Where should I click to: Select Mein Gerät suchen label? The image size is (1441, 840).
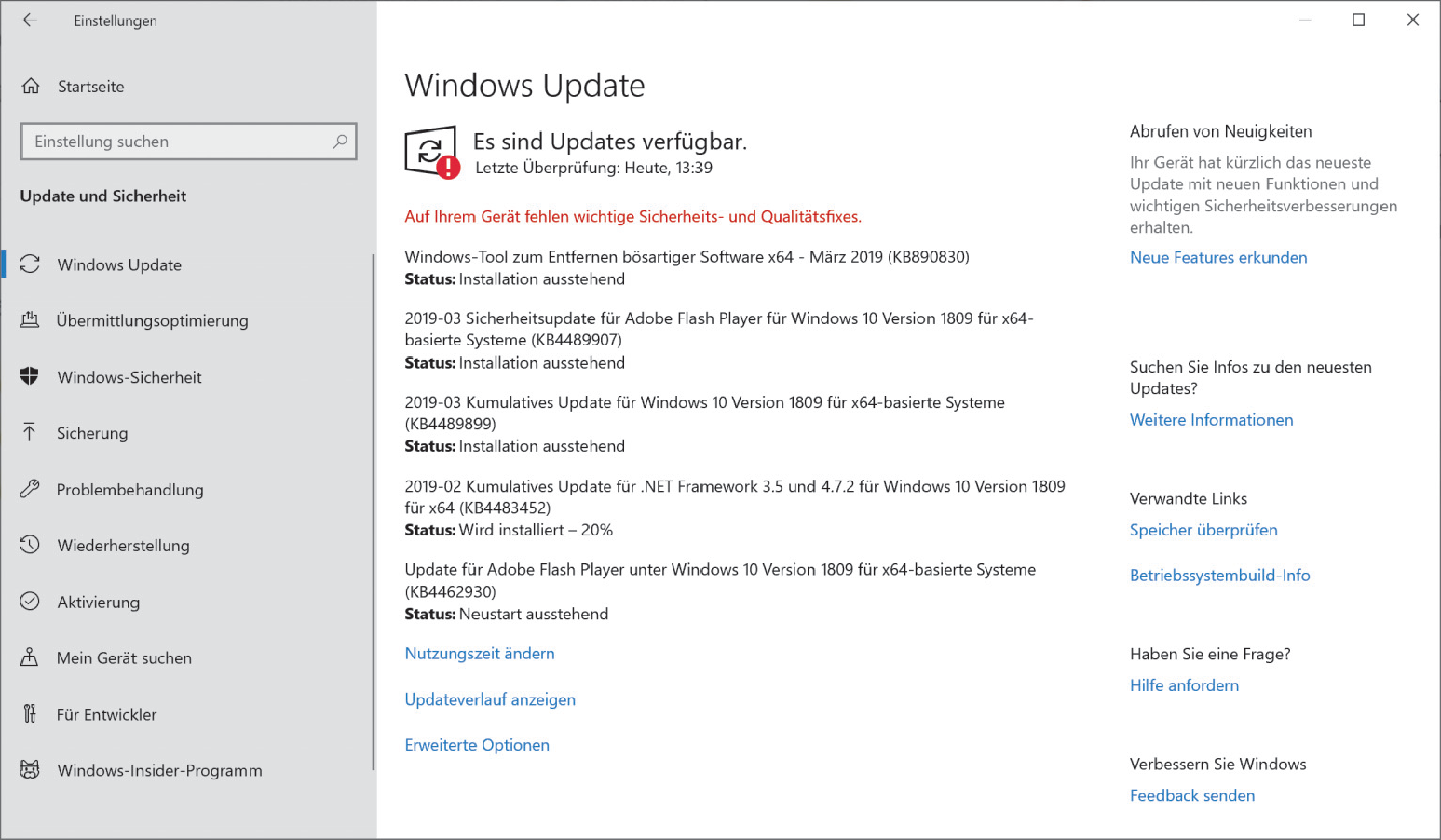(x=124, y=658)
